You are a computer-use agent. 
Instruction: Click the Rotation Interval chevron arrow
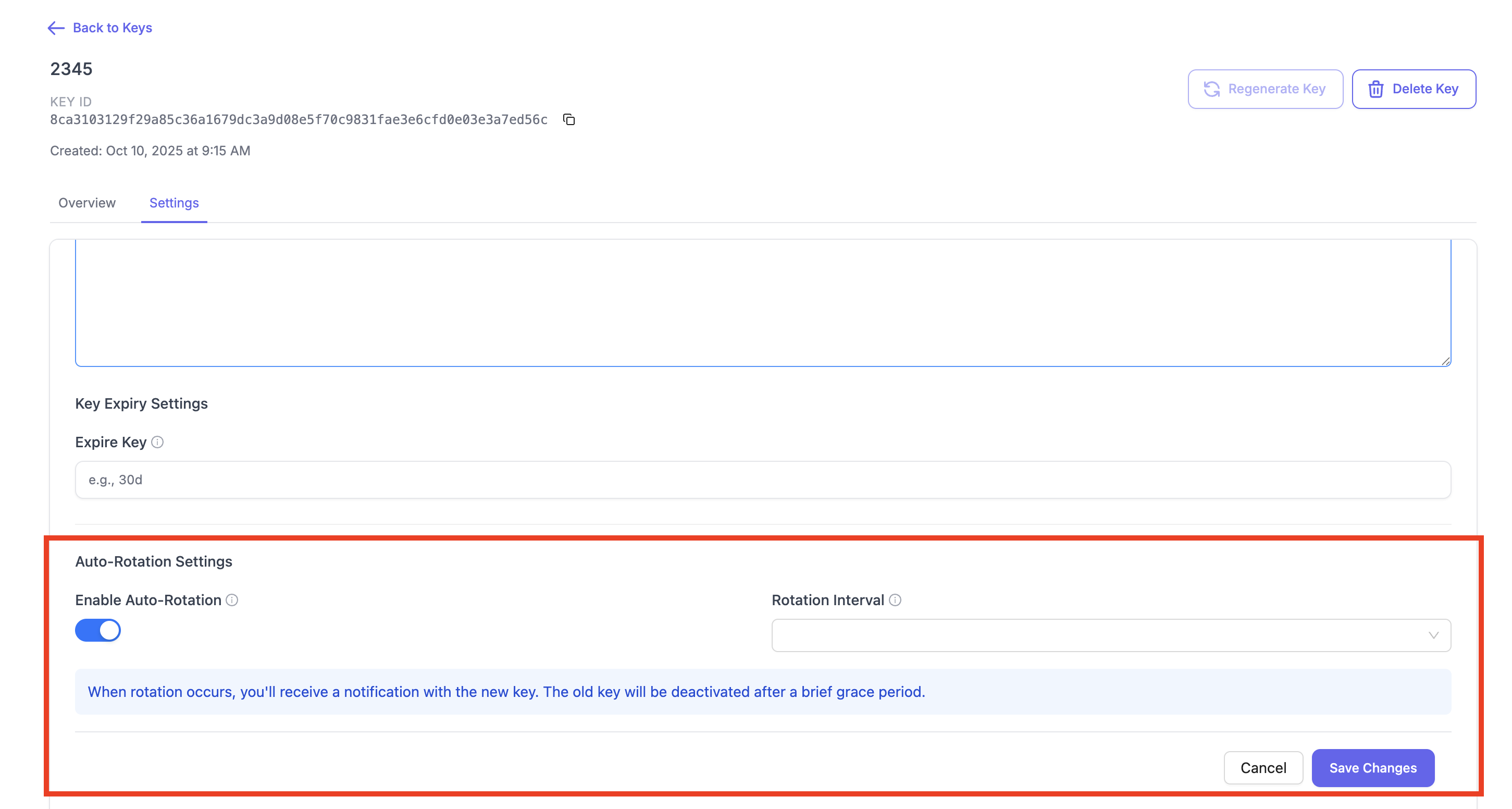[x=1433, y=635]
